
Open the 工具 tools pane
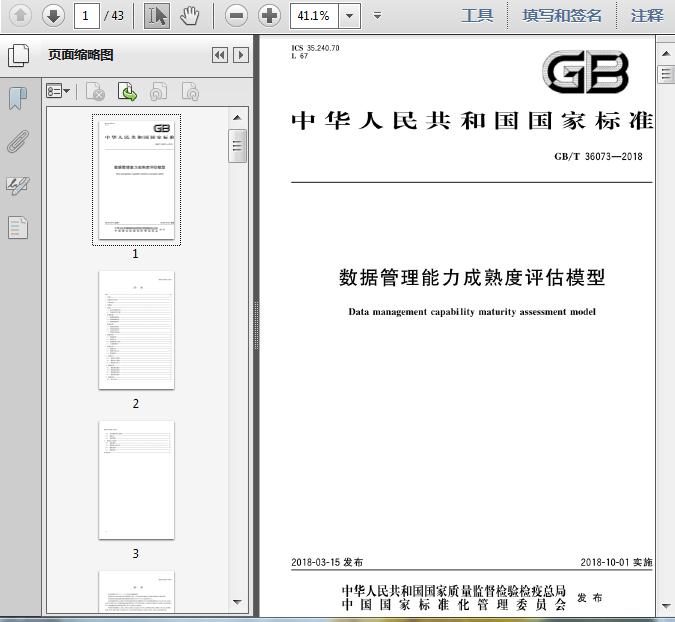[477, 16]
